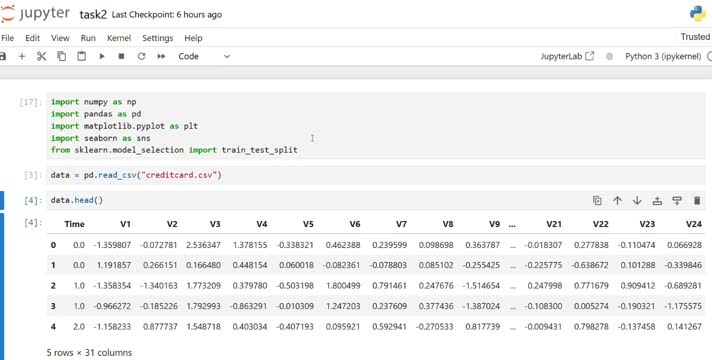Click into the read_csv code cell
712x360 pixels.
pos(375,175)
